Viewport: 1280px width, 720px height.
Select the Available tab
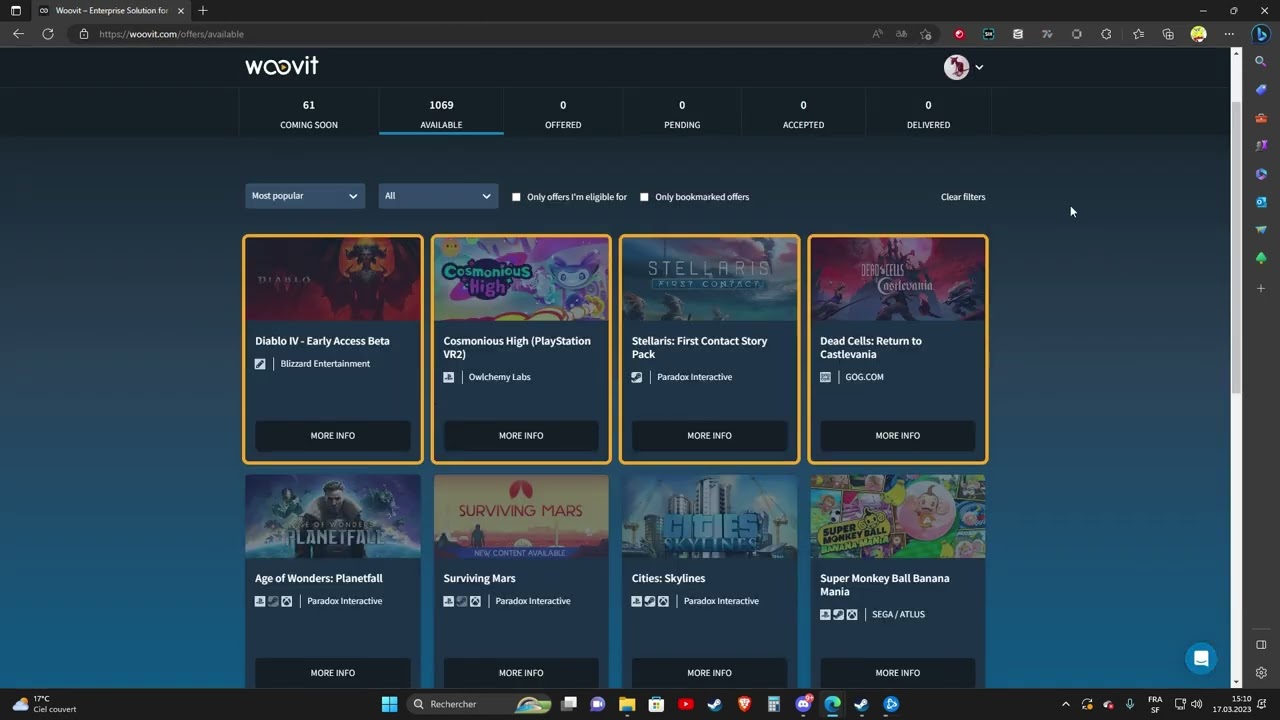[441, 114]
